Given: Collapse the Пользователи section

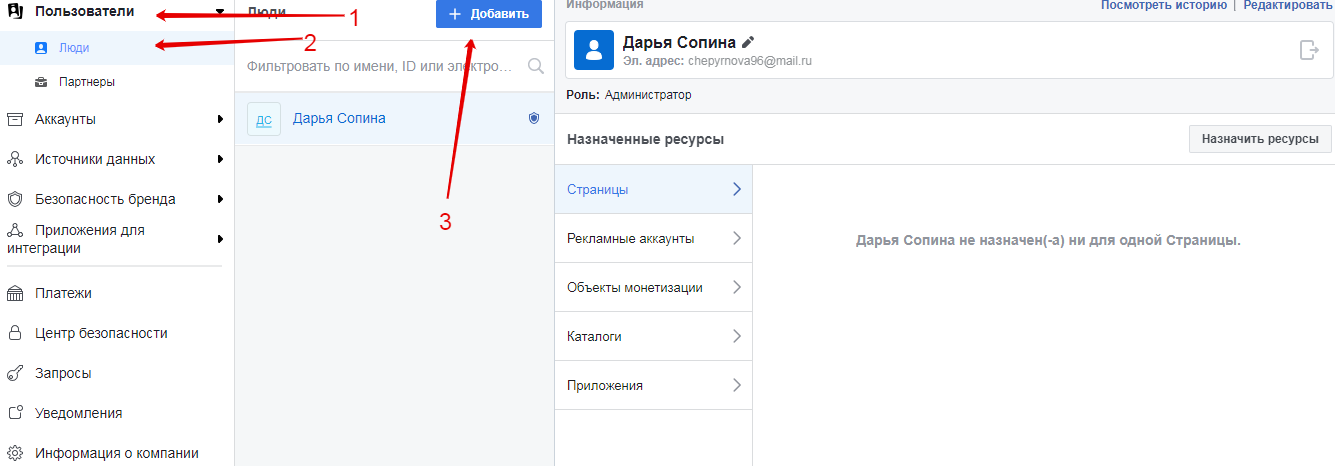Looking at the screenshot, I should click(220, 12).
